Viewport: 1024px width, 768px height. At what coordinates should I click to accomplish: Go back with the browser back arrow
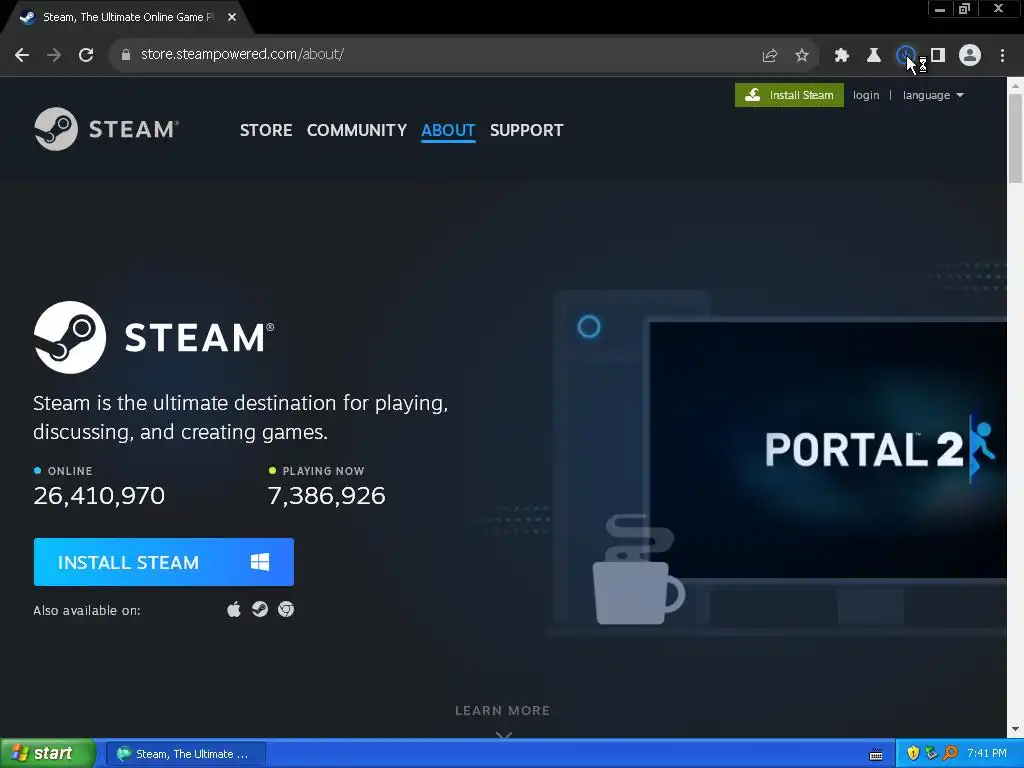tap(22, 55)
